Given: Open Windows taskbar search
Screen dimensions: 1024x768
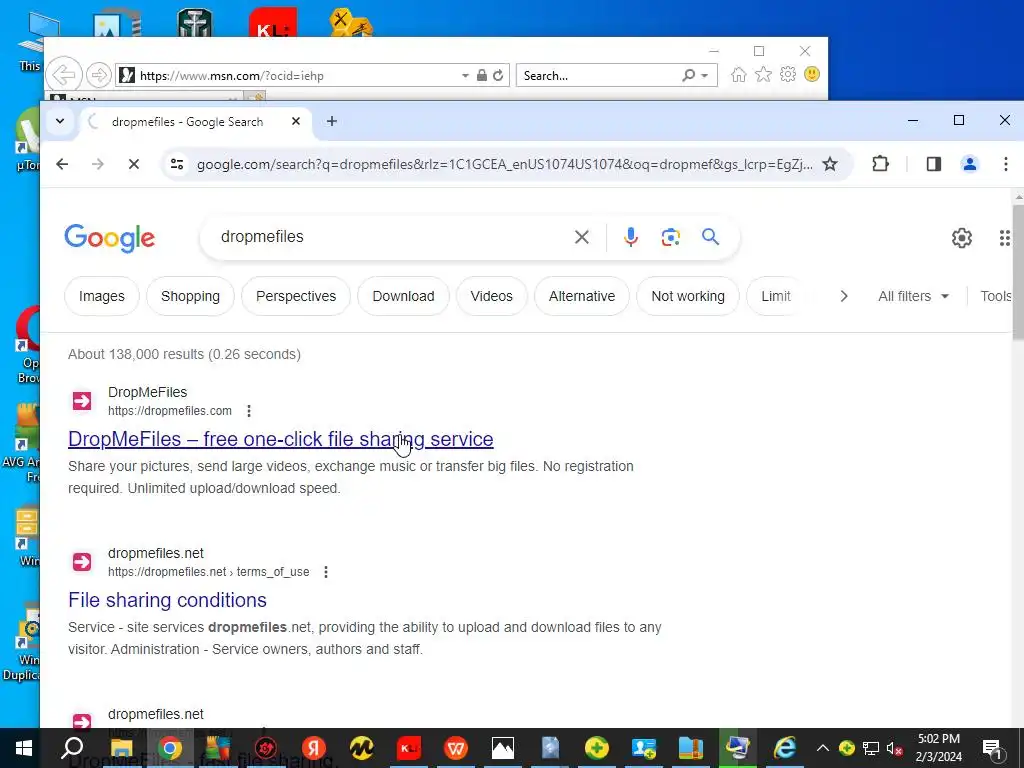Looking at the screenshot, I should (x=72, y=748).
